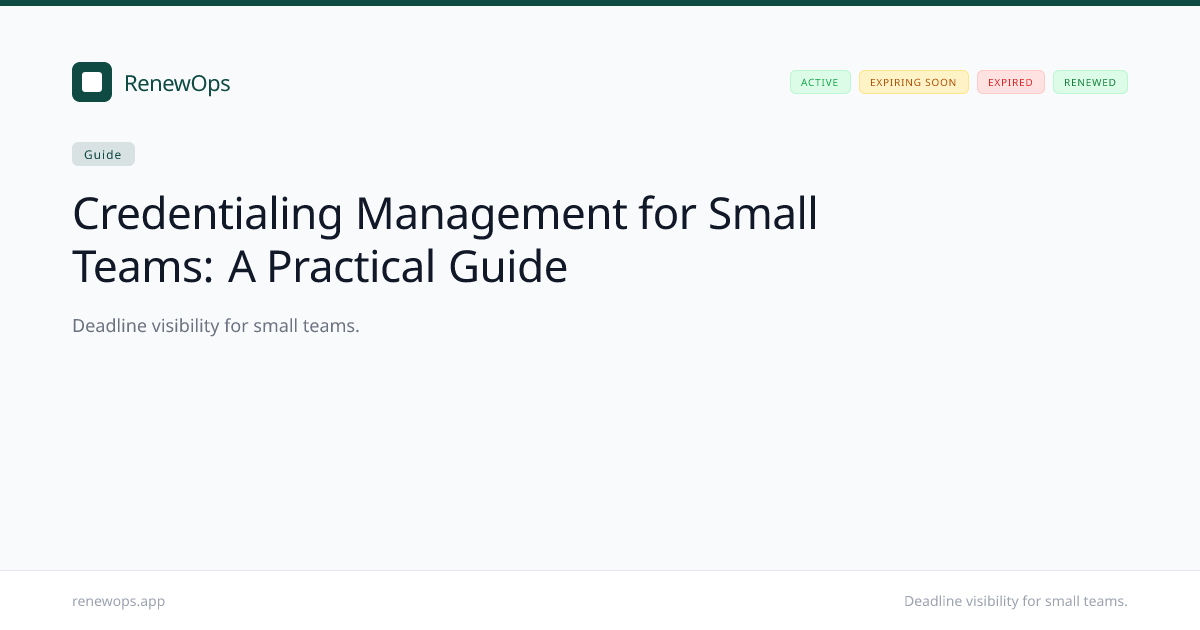1200x630 pixels.
Task: Click the footer tagline 'Deadline visibility for small teams.'
Action: pyautogui.click(x=1015, y=601)
